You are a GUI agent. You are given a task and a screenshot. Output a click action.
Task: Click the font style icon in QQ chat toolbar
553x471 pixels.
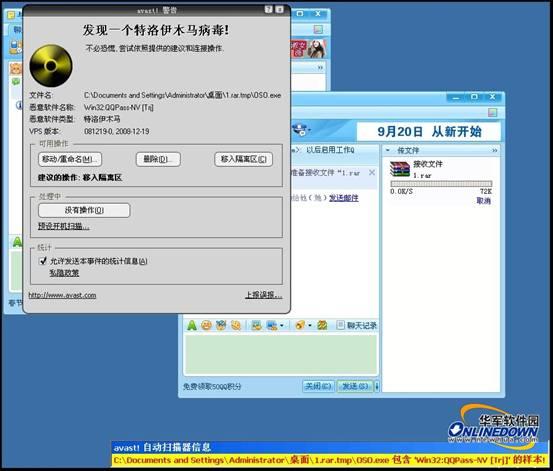coord(192,325)
